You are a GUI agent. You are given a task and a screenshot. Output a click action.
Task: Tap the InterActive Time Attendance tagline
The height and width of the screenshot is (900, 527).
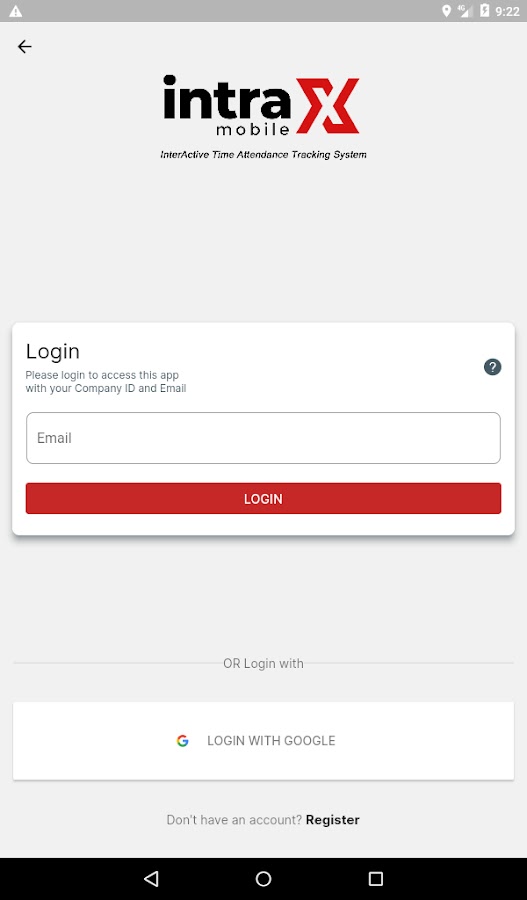[x=264, y=155]
